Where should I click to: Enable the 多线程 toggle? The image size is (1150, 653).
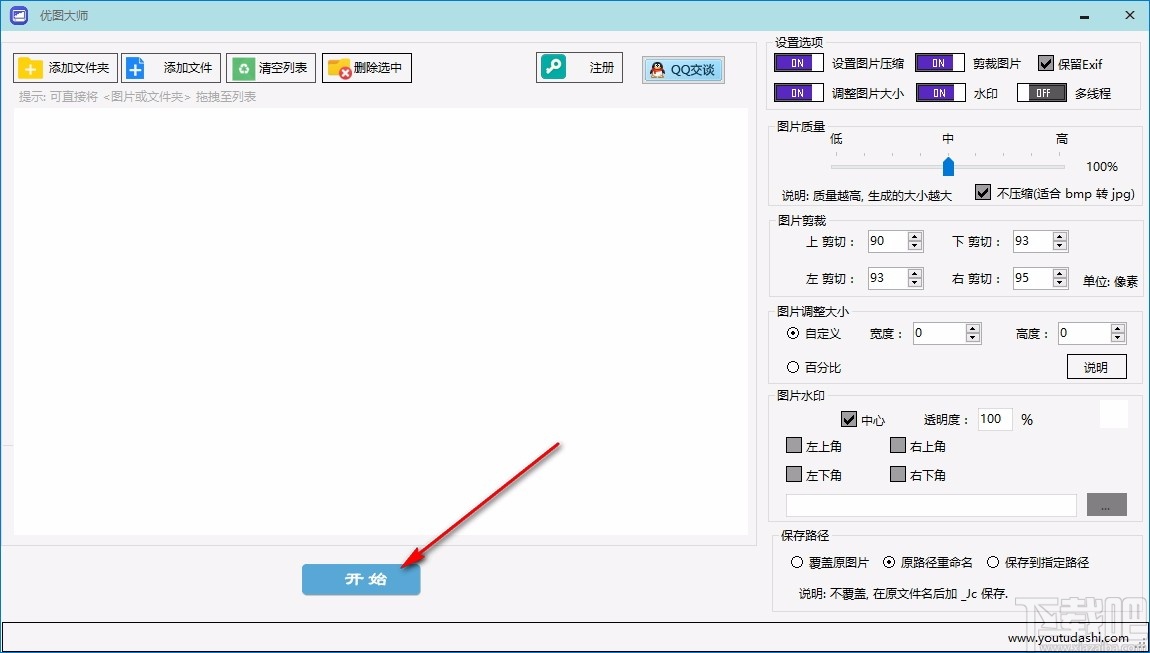pyautogui.click(x=1042, y=92)
